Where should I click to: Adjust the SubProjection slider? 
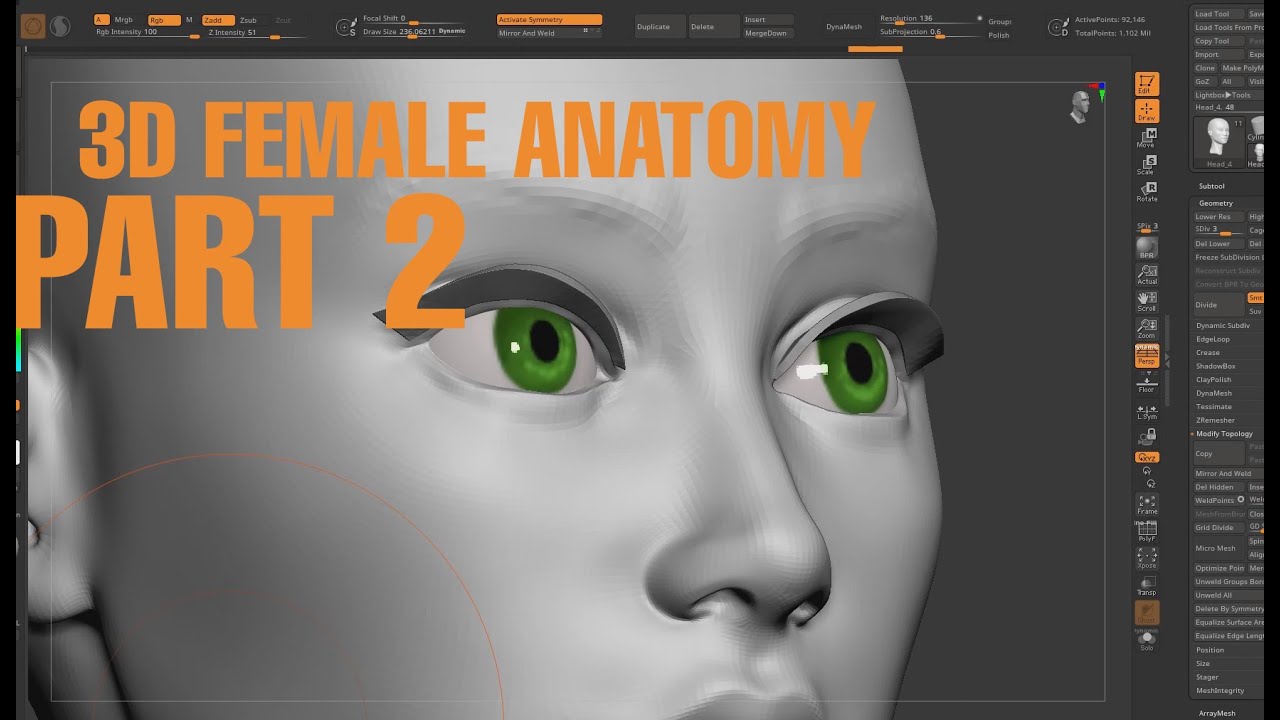pos(930,32)
